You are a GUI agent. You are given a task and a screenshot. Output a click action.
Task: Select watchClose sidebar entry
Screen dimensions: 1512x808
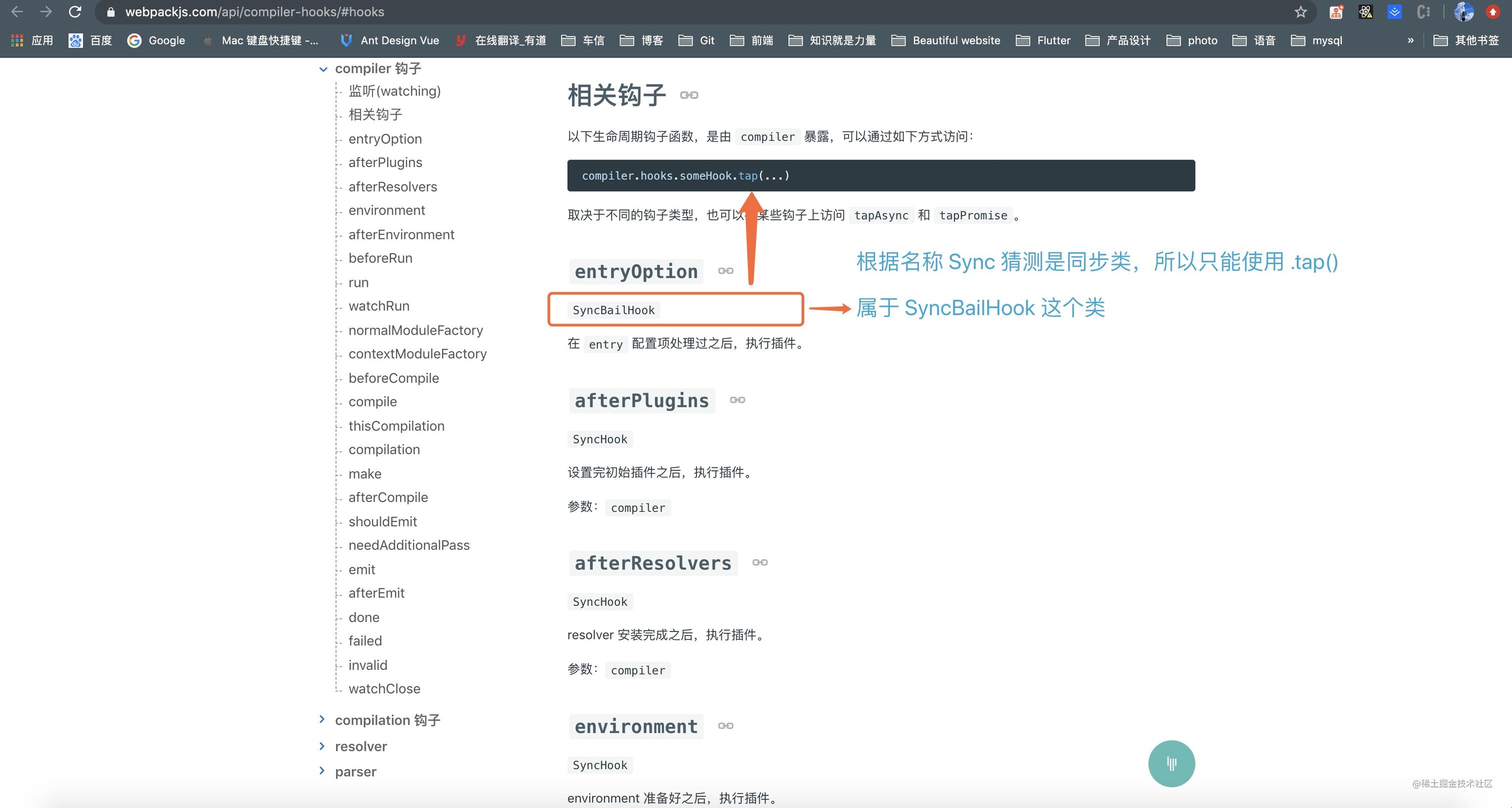click(384, 688)
